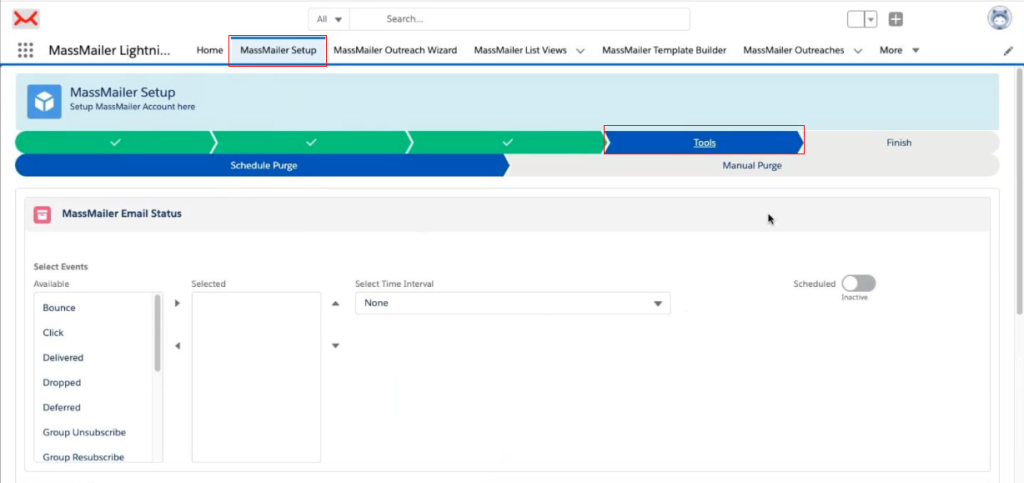Open the App Launcher grid icon
This screenshot has height=483, width=1024.
coord(25,50)
